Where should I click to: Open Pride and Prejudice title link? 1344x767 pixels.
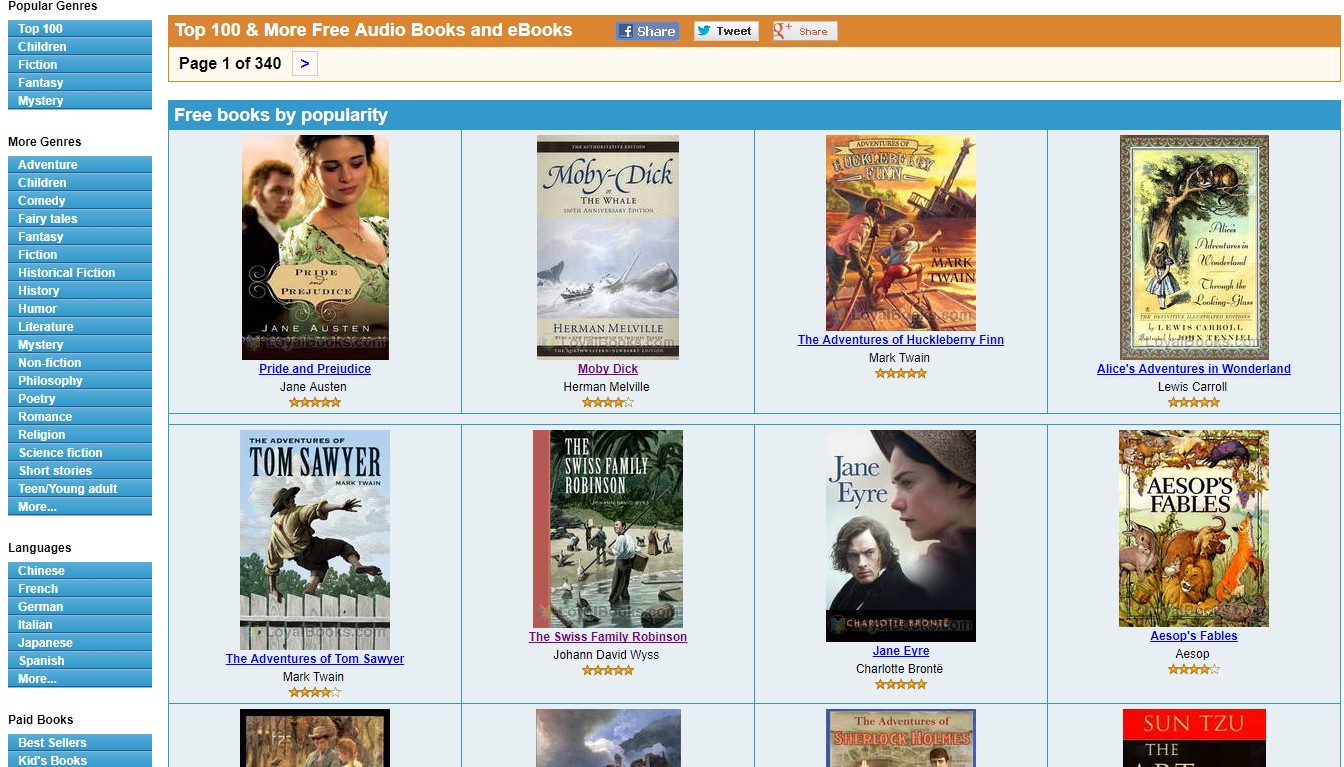point(315,369)
